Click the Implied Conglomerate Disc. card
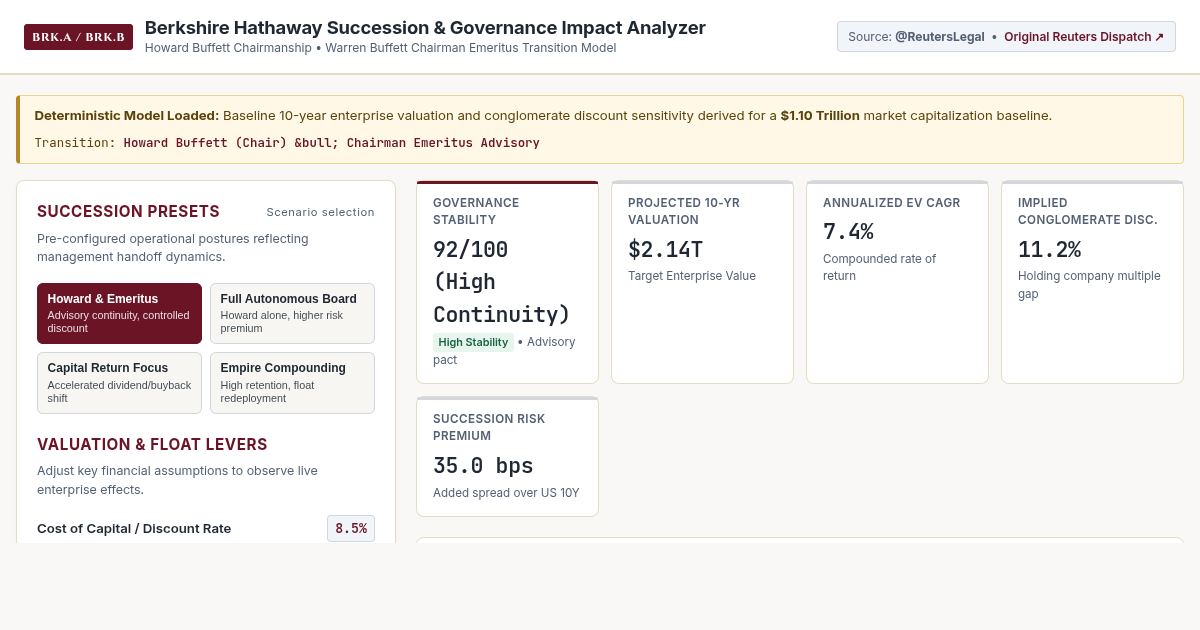Image resolution: width=1200 pixels, height=630 pixels. (1092, 282)
